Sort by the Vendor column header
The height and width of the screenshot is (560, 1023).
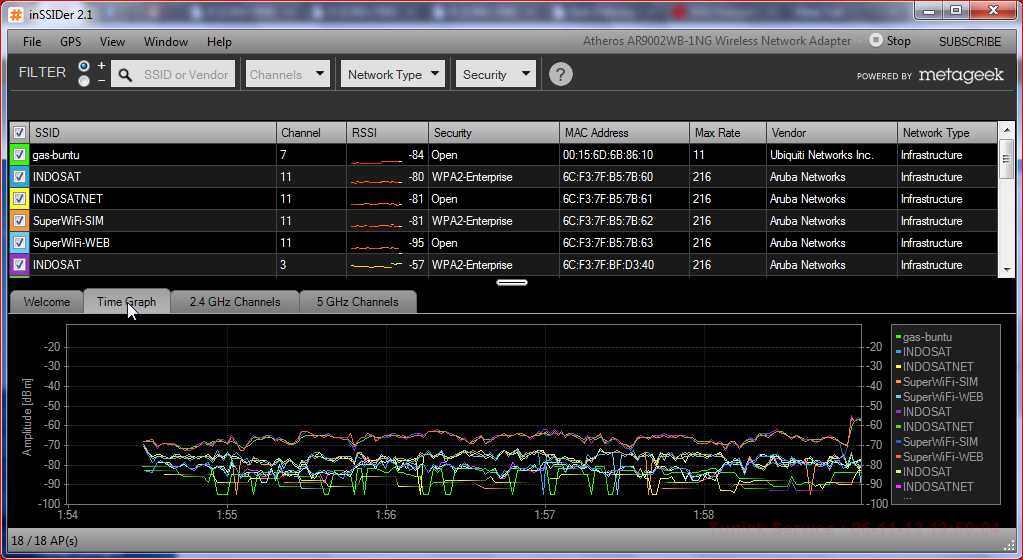pyautogui.click(x=832, y=132)
